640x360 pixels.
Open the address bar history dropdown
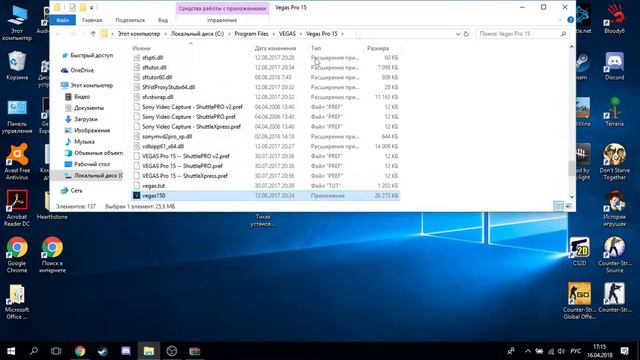(x=458, y=34)
